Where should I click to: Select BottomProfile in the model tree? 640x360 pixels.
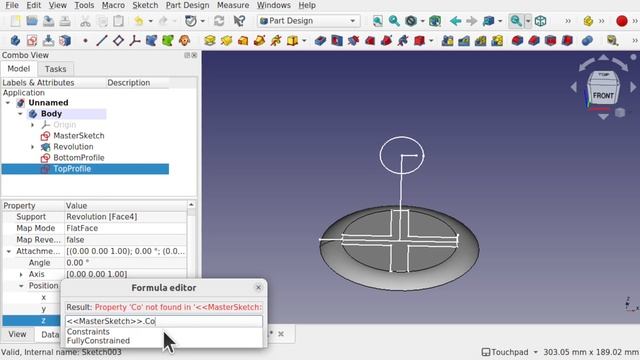pyautogui.click(x=79, y=158)
